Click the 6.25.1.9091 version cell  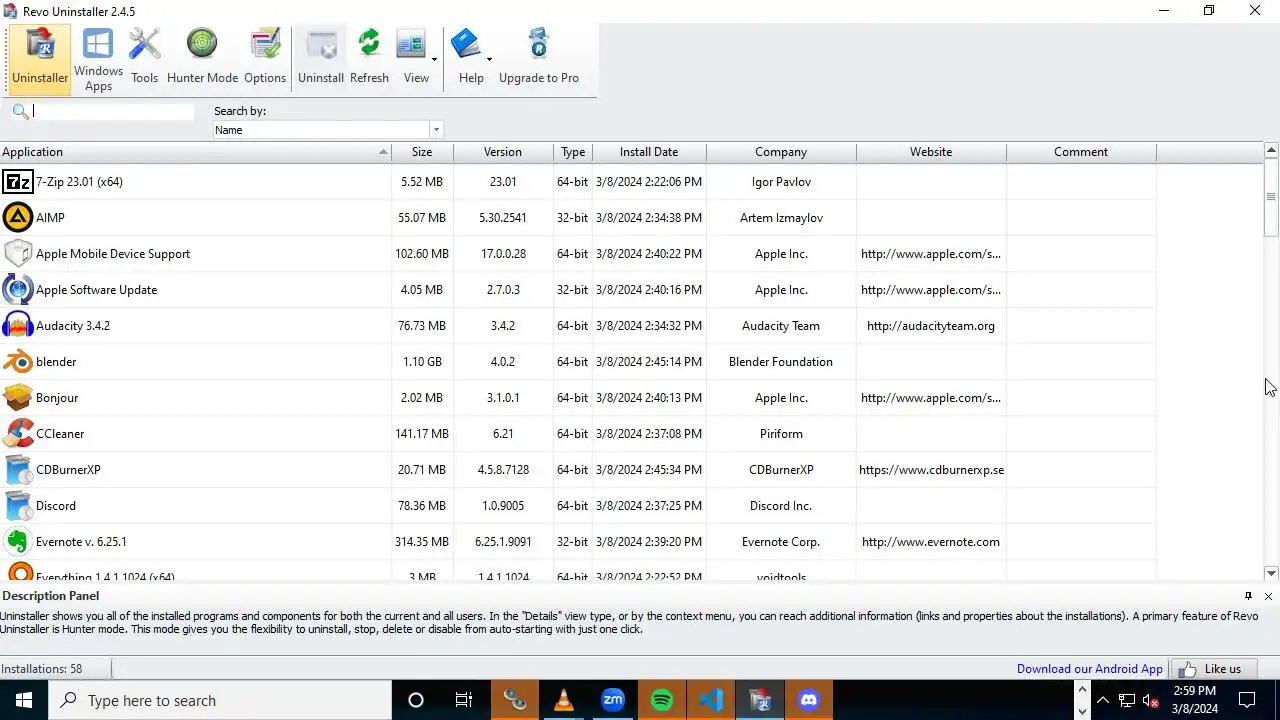[503, 542]
